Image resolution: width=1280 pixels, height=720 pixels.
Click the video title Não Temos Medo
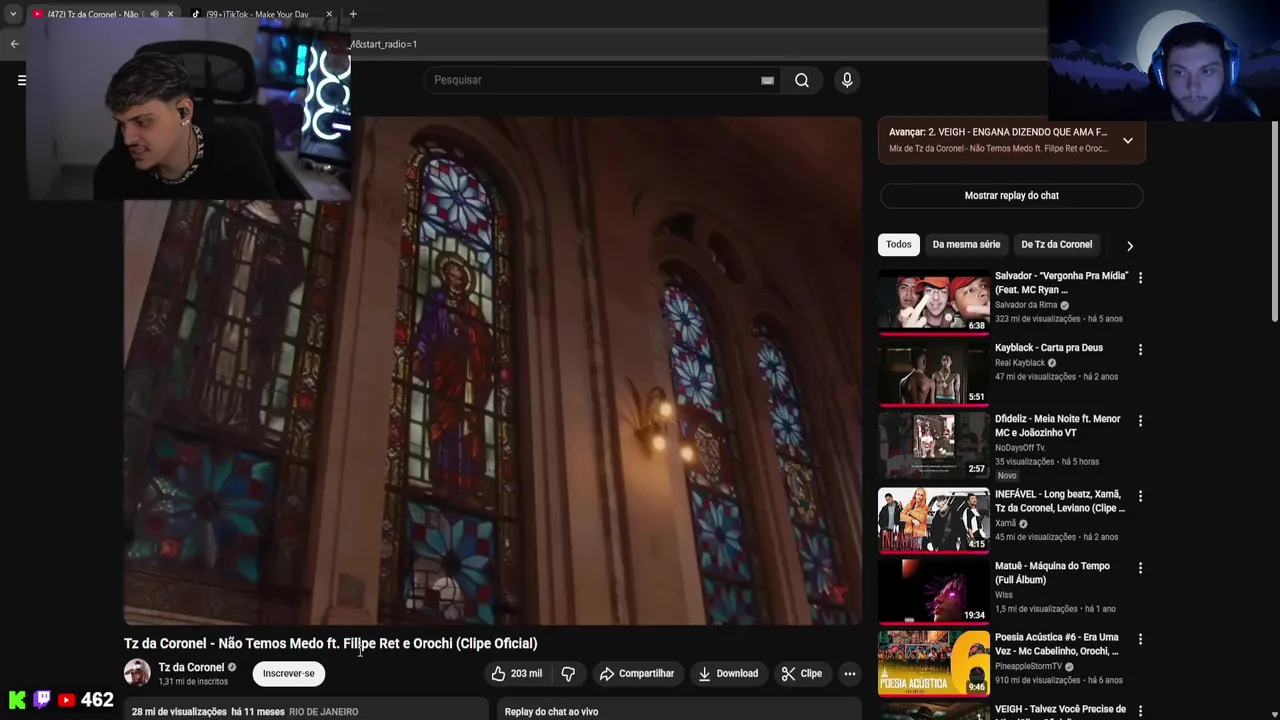click(330, 643)
